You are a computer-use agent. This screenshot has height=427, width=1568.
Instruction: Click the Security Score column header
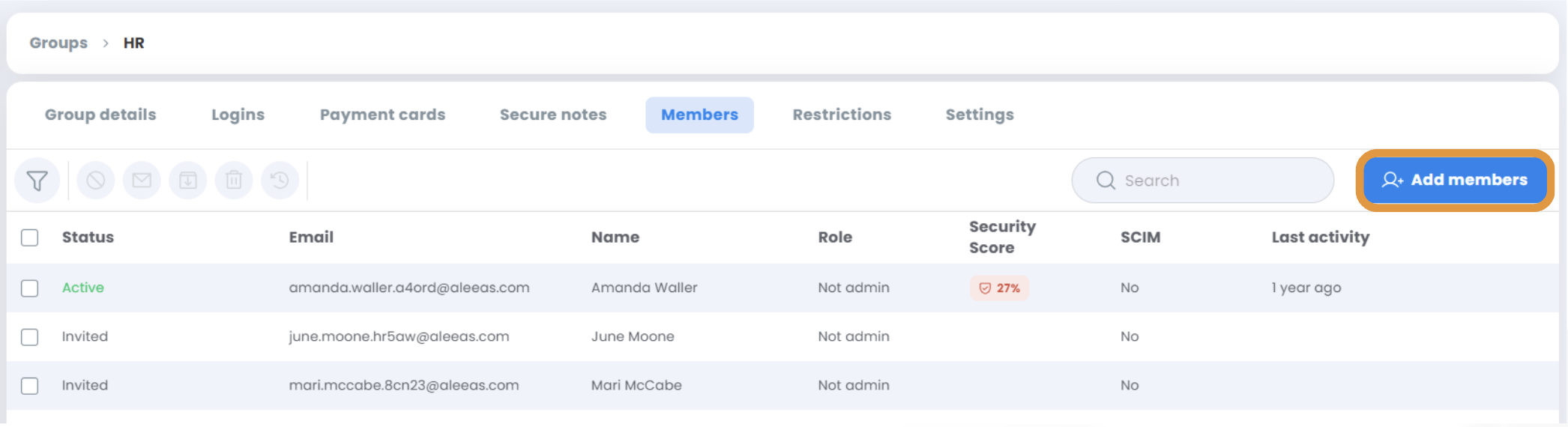pos(1002,237)
